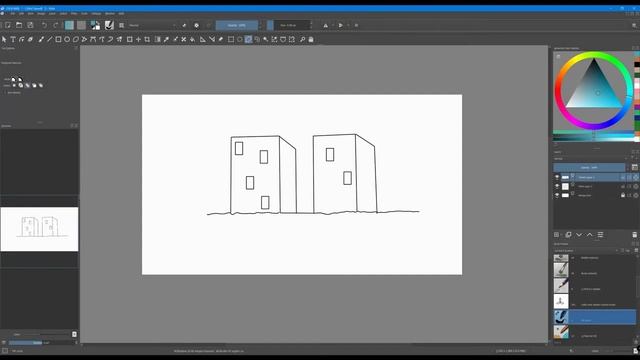Open layer properties from layers toolbar

600,235
